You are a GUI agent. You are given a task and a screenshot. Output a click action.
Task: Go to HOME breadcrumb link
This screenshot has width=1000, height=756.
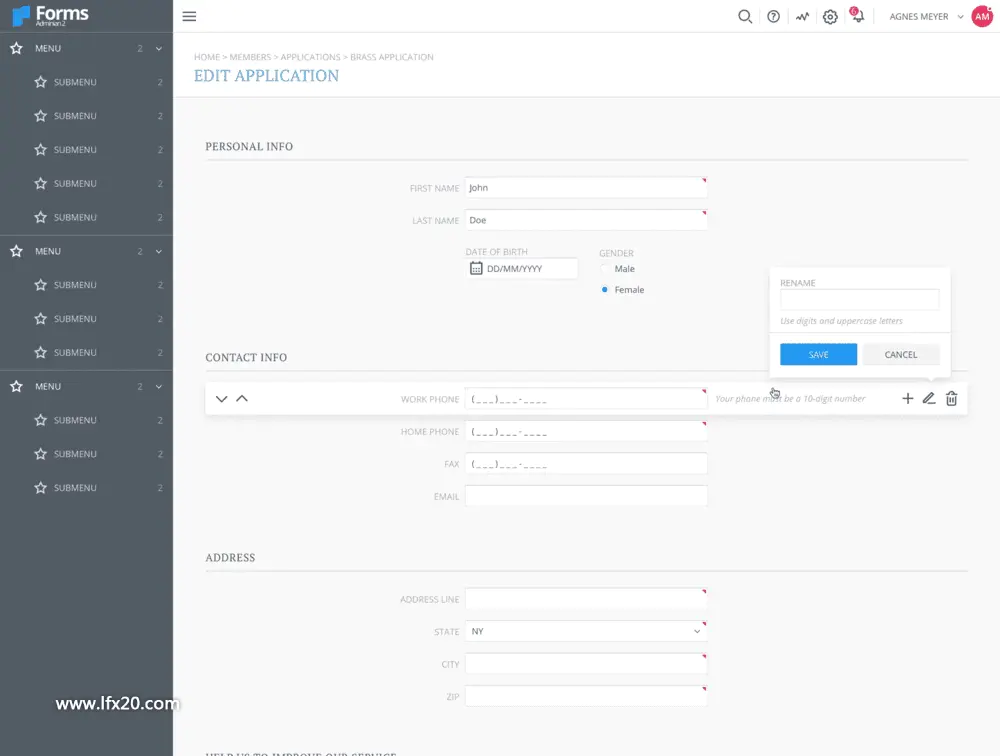(x=207, y=57)
